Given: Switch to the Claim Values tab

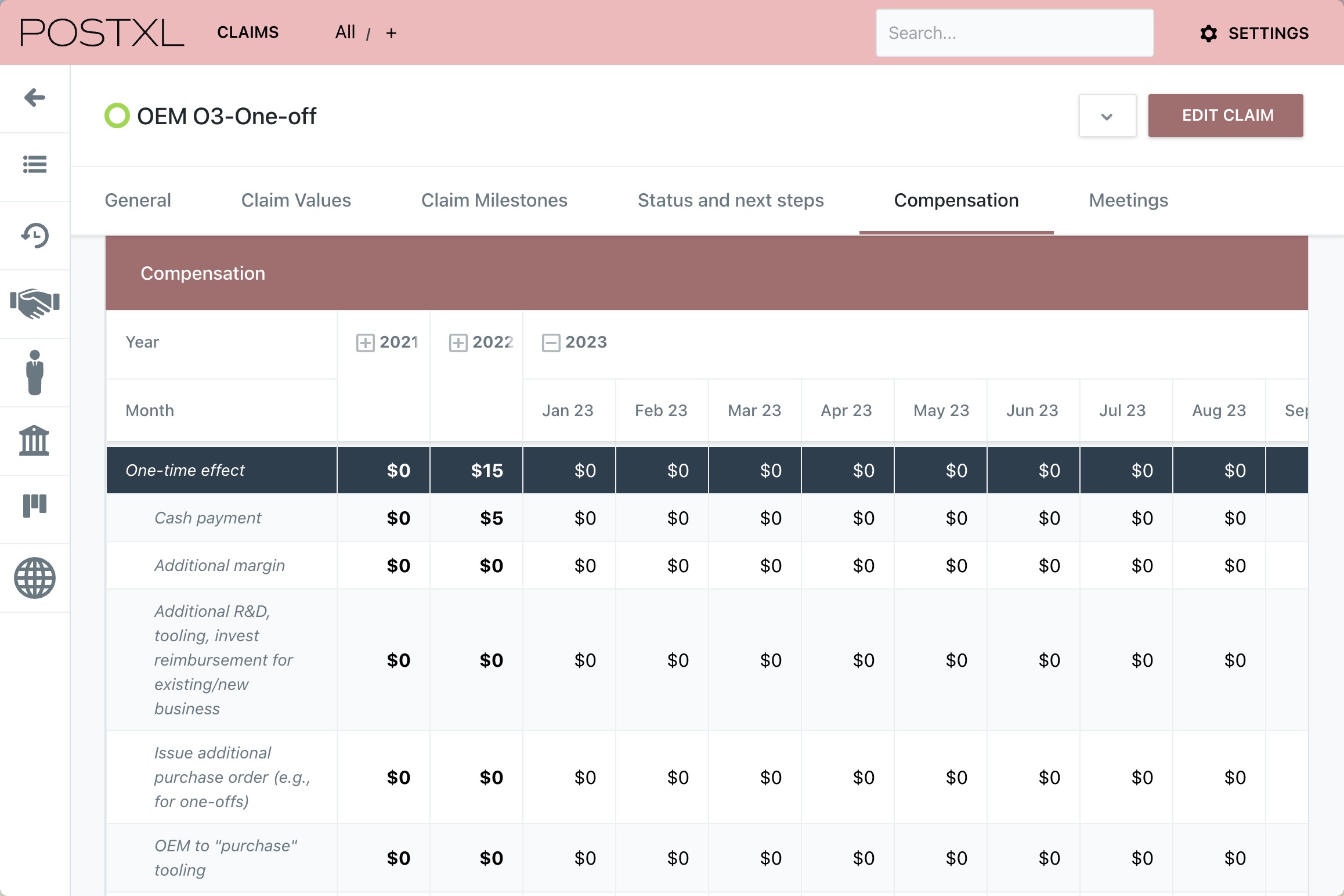Looking at the screenshot, I should [296, 200].
